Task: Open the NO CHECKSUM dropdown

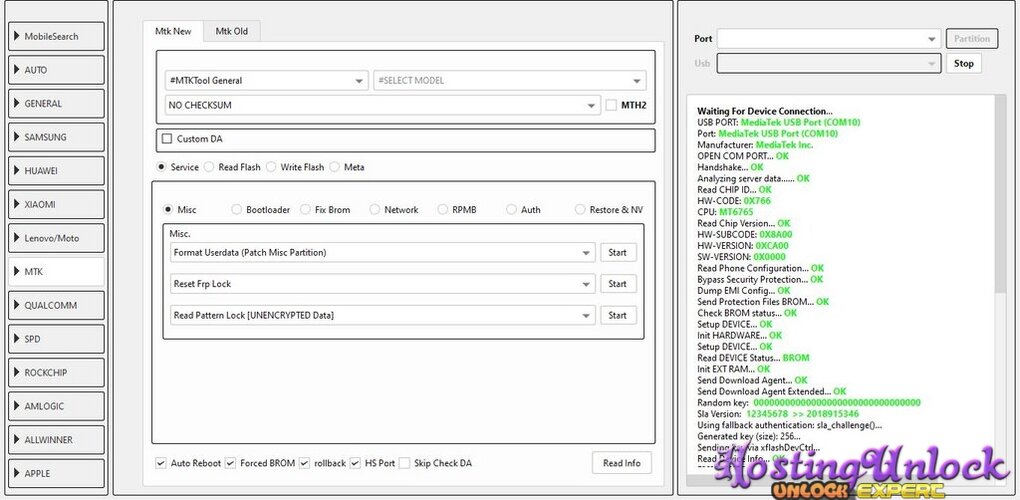Action: (382, 105)
